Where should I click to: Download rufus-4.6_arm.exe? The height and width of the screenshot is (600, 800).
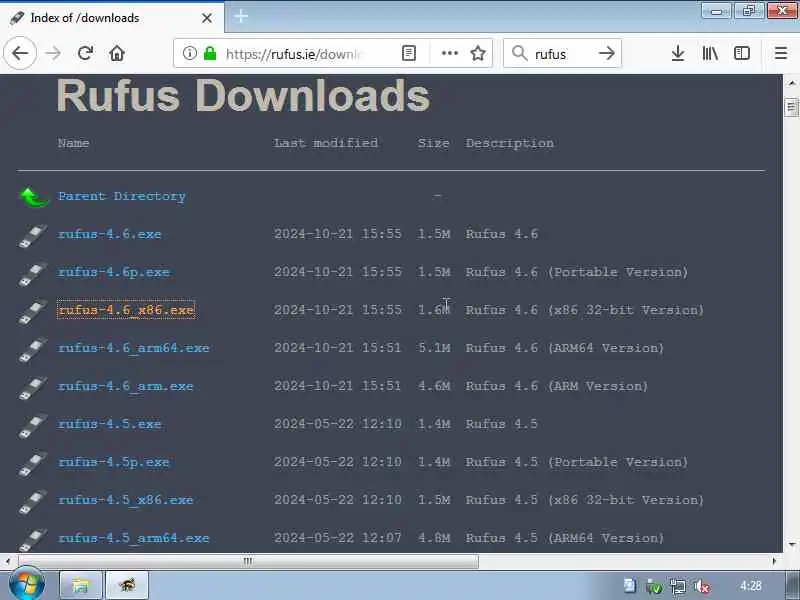click(x=126, y=386)
